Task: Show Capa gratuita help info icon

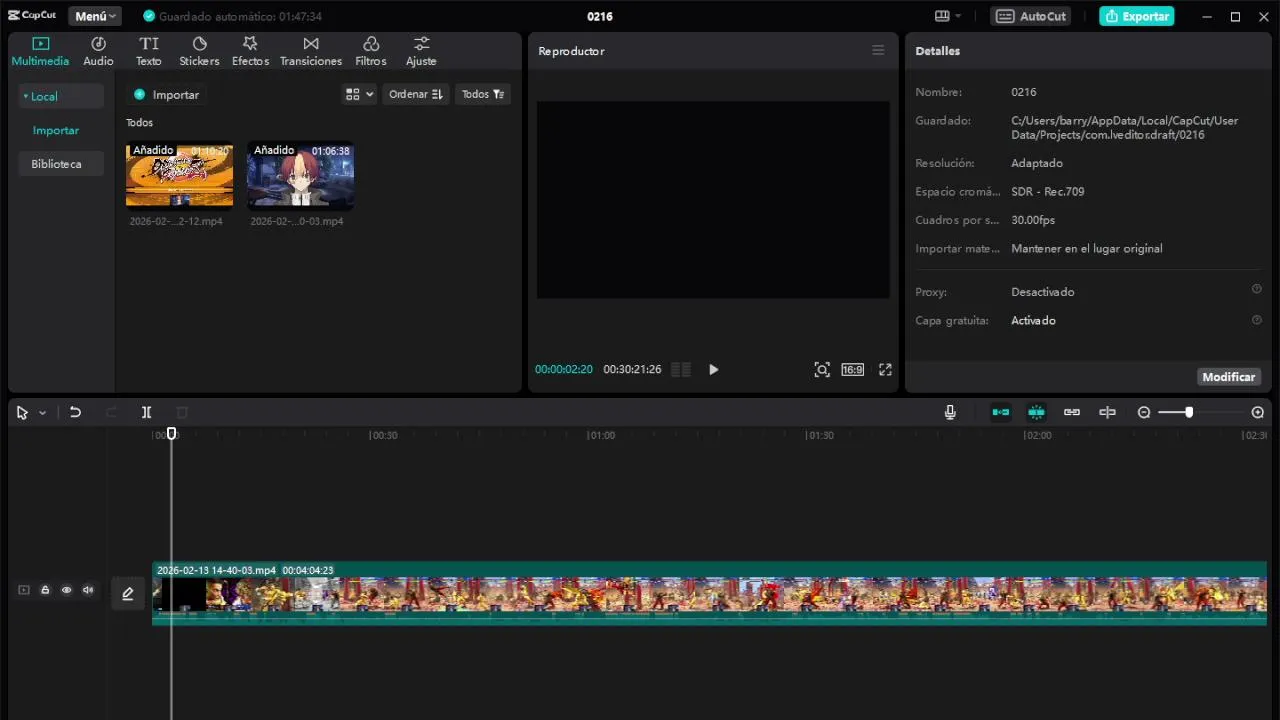Action: [x=1257, y=320]
